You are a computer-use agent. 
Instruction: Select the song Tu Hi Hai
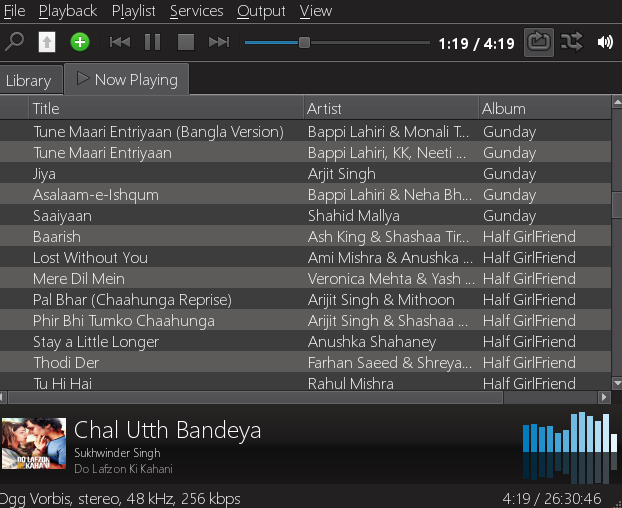tap(305, 382)
